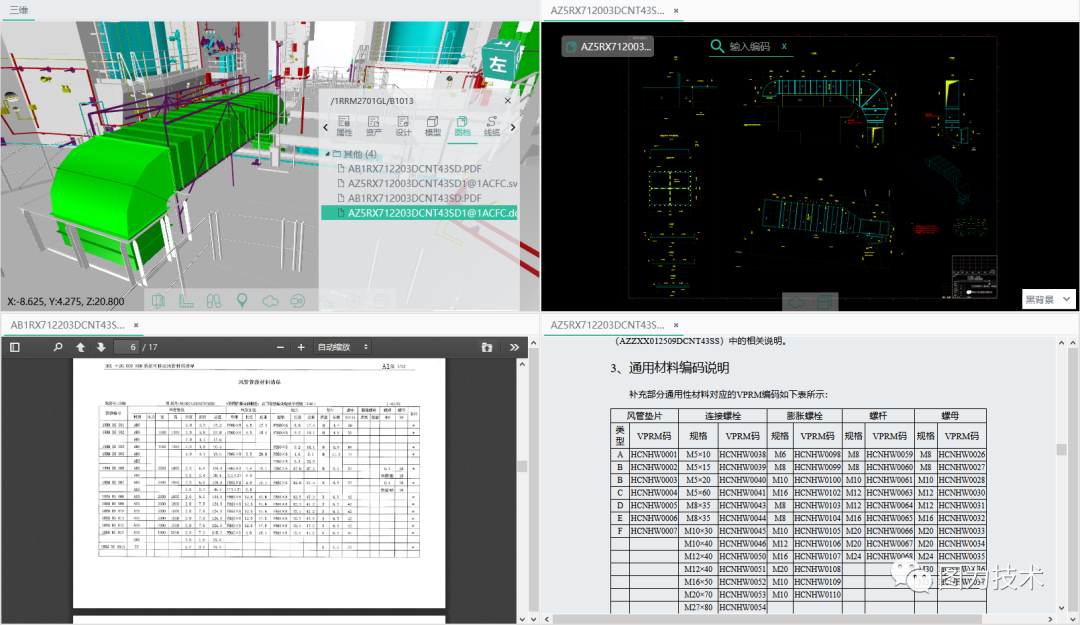Focus the 输入编码 search field
Viewport: 1080px width, 625px height.
click(x=750, y=46)
